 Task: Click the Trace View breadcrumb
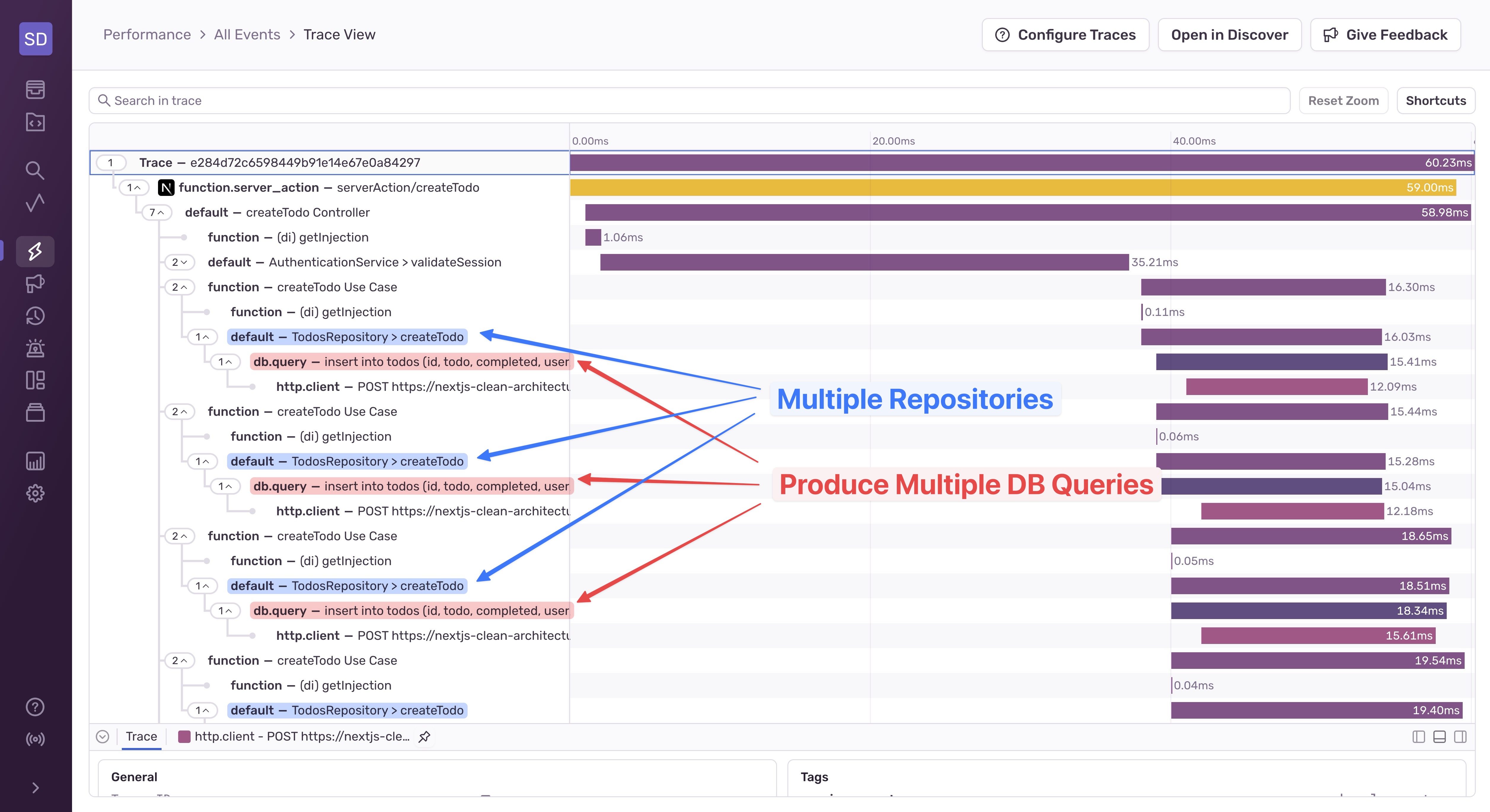click(x=339, y=35)
